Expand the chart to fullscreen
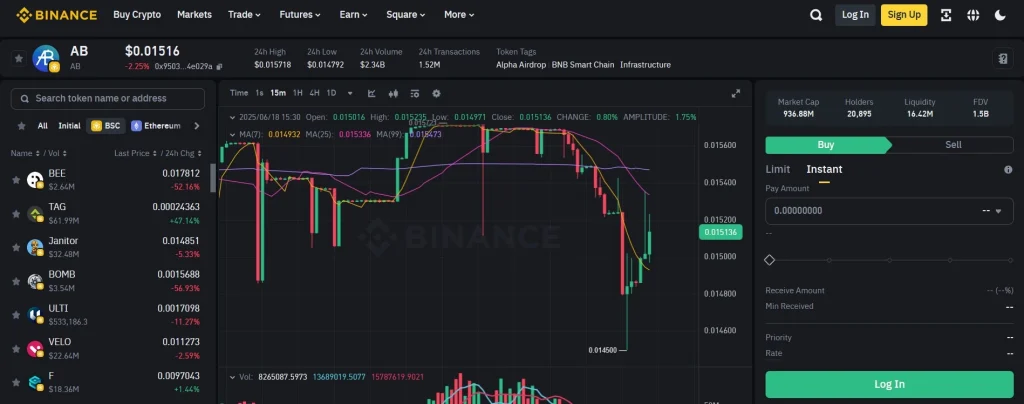Screen dimensions: 1024x404 [736, 93]
